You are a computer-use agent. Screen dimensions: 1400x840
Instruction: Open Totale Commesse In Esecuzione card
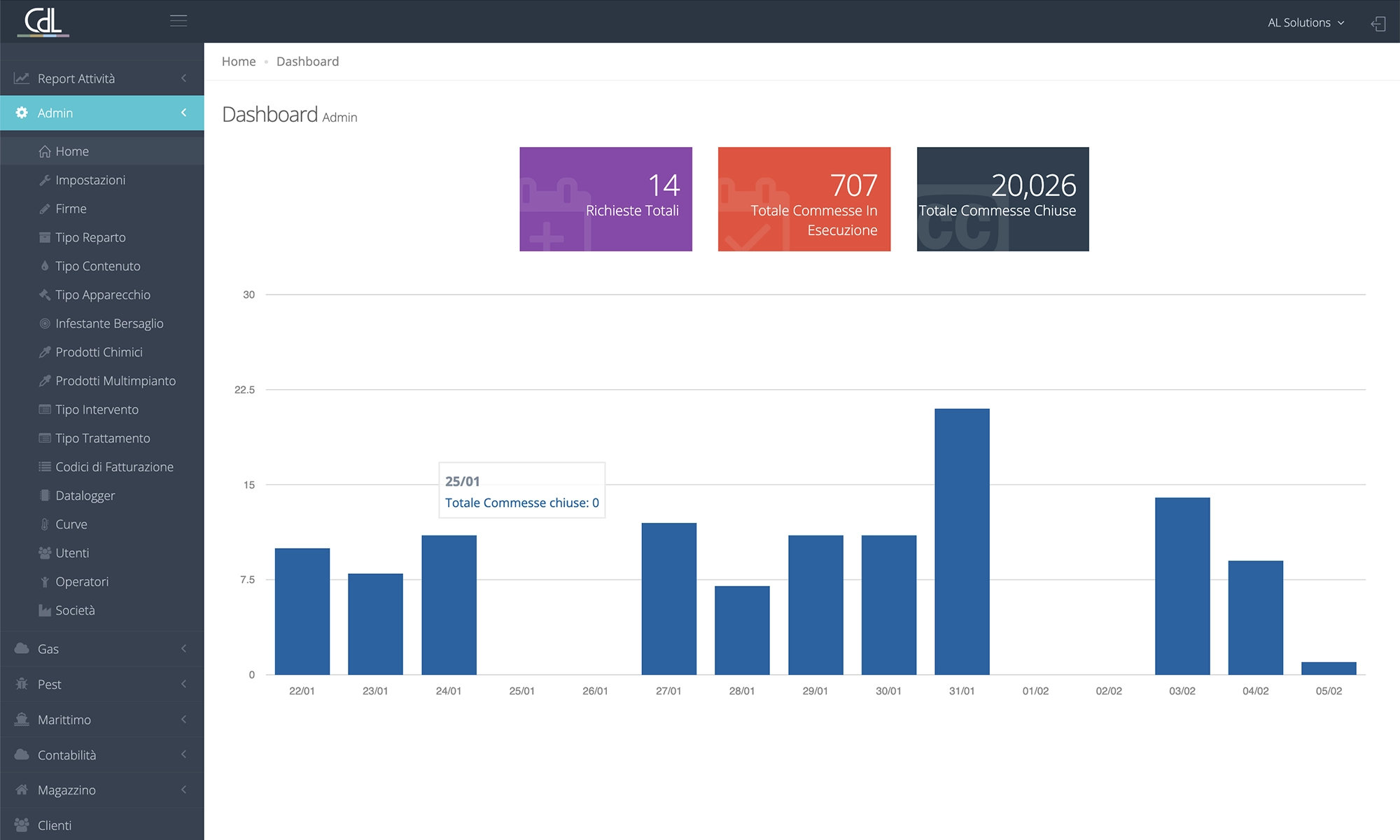tap(804, 199)
